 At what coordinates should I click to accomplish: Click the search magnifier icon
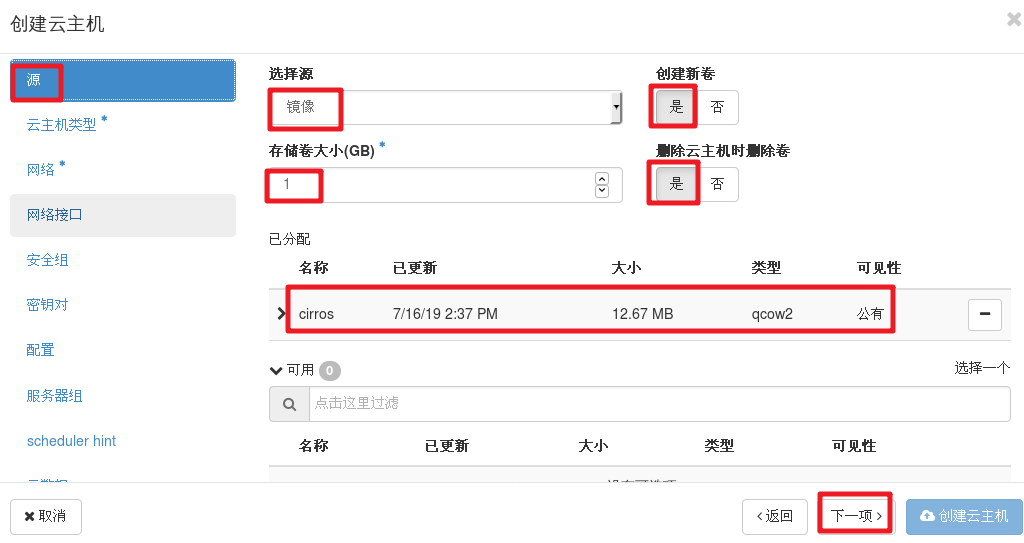coord(289,404)
